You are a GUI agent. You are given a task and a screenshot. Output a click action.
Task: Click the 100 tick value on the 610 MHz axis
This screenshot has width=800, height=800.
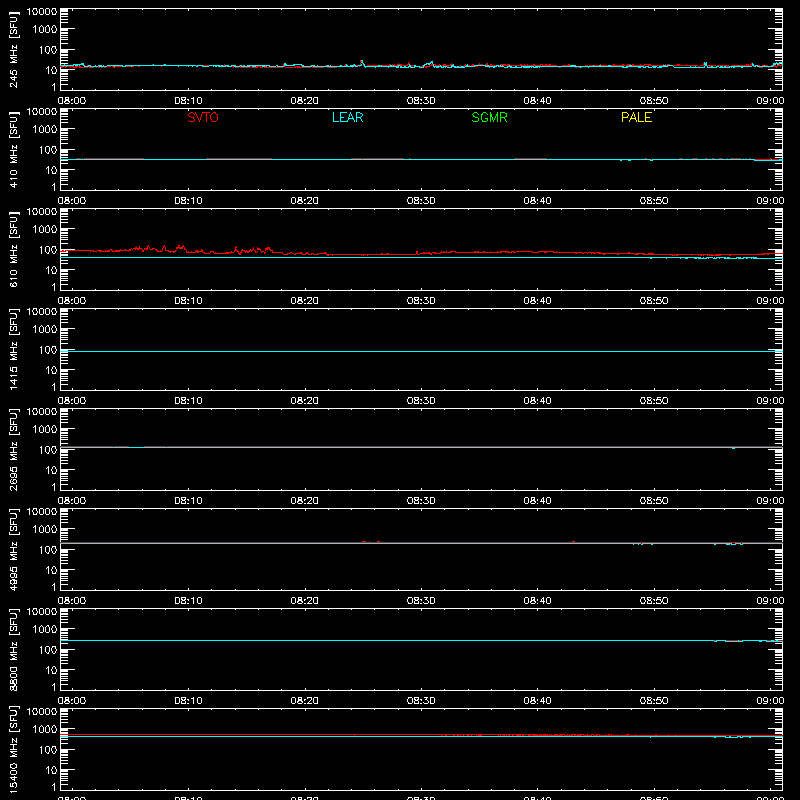(48, 250)
